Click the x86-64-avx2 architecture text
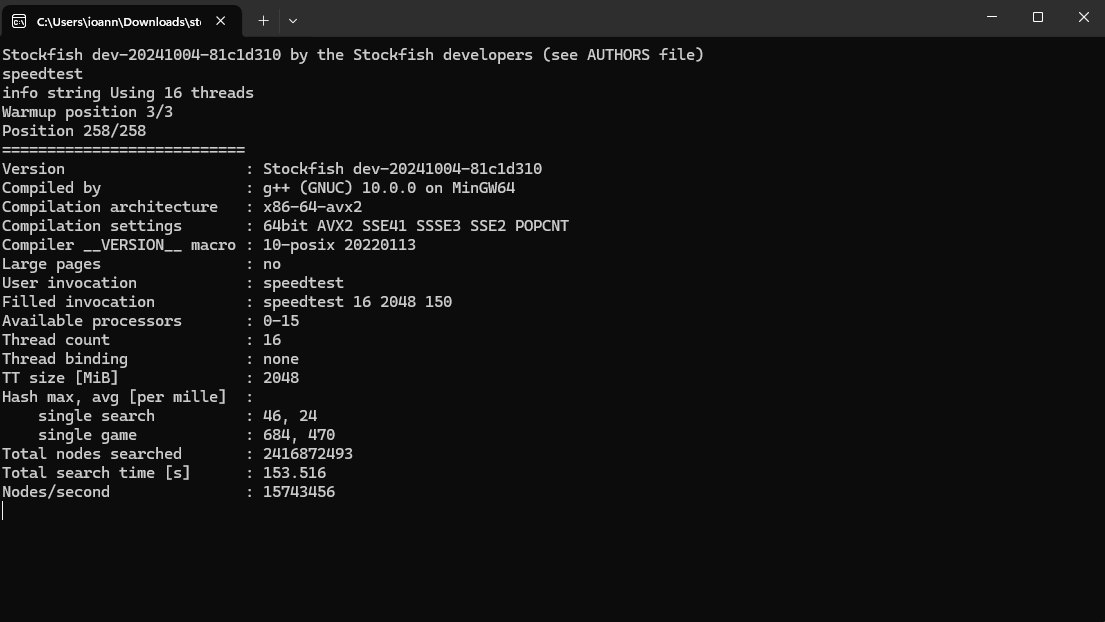Viewport: 1105px width, 622px height. (312, 206)
